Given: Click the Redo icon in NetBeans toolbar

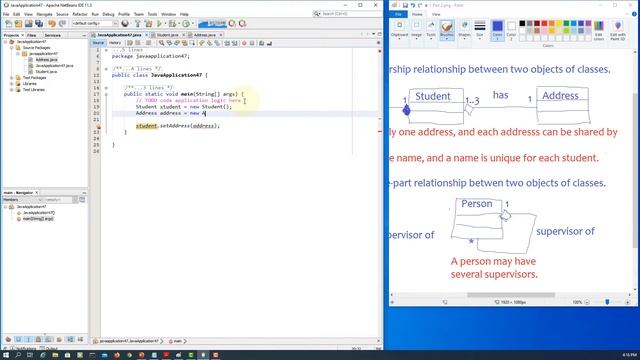Looking at the screenshot, I should pos(62,24).
